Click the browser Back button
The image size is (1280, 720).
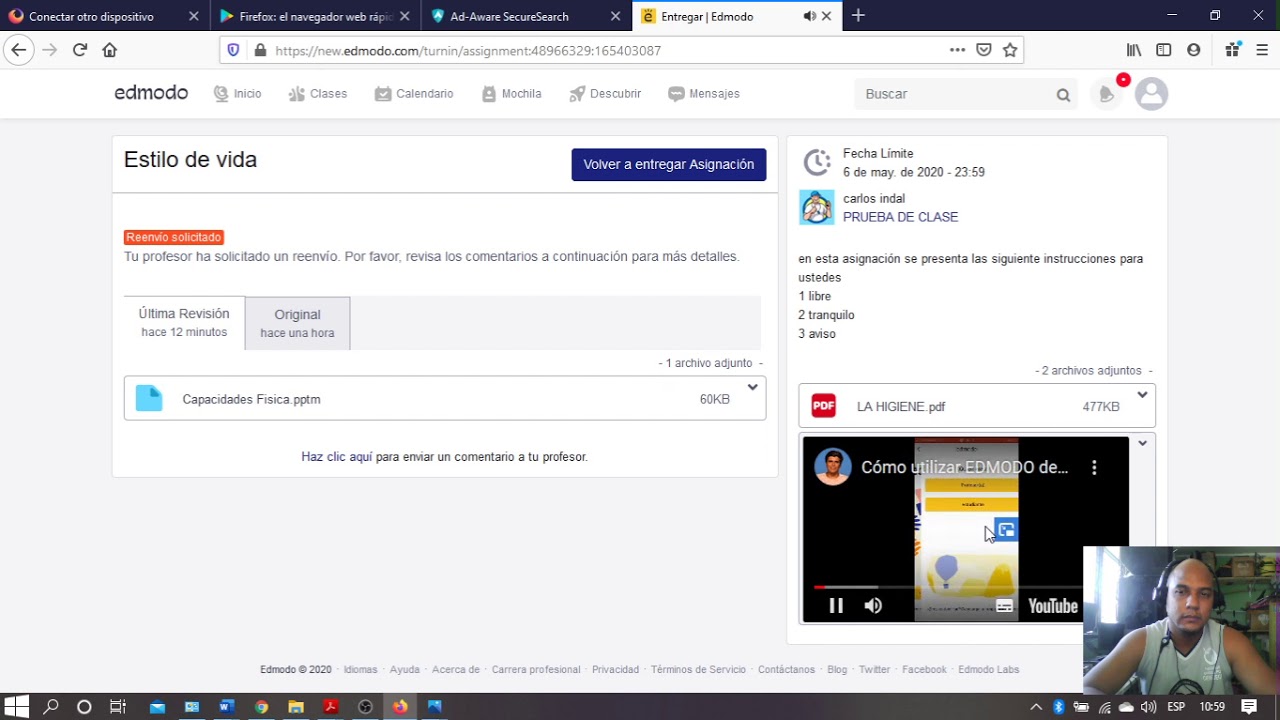[19, 50]
